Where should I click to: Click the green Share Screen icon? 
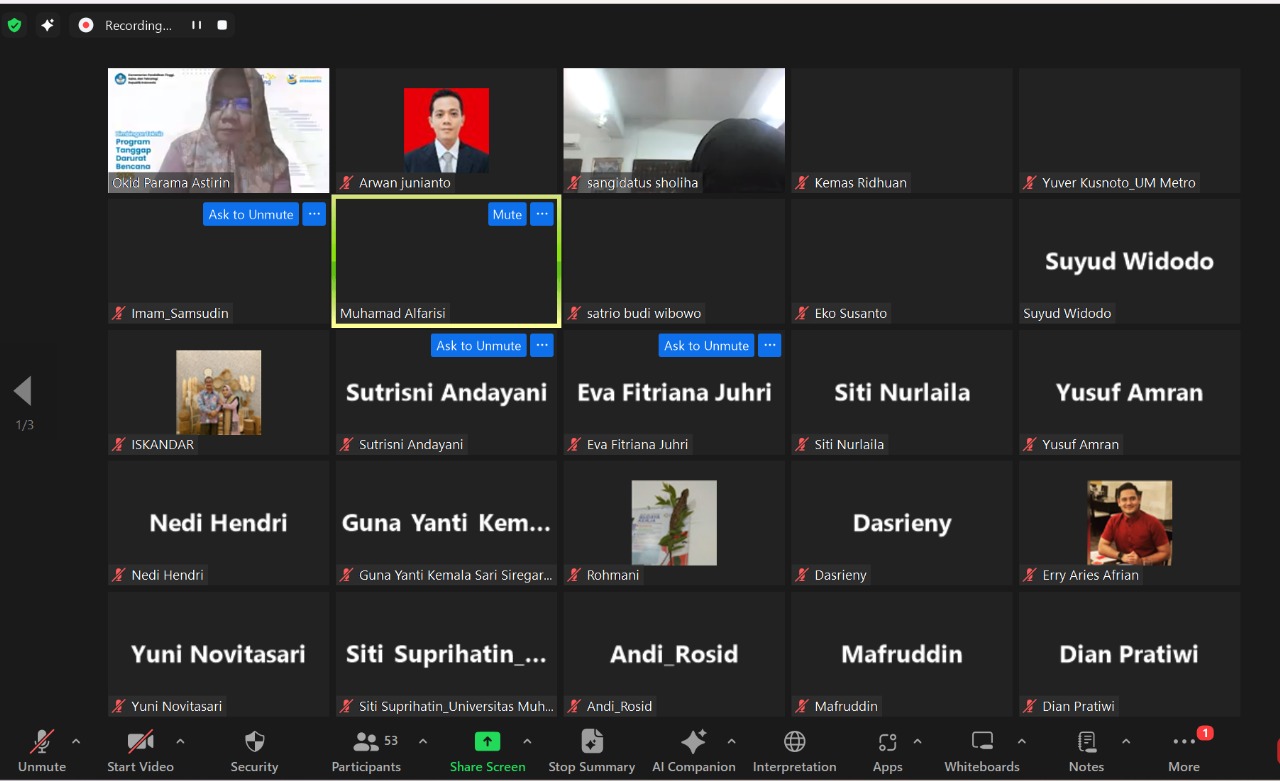tap(487, 741)
